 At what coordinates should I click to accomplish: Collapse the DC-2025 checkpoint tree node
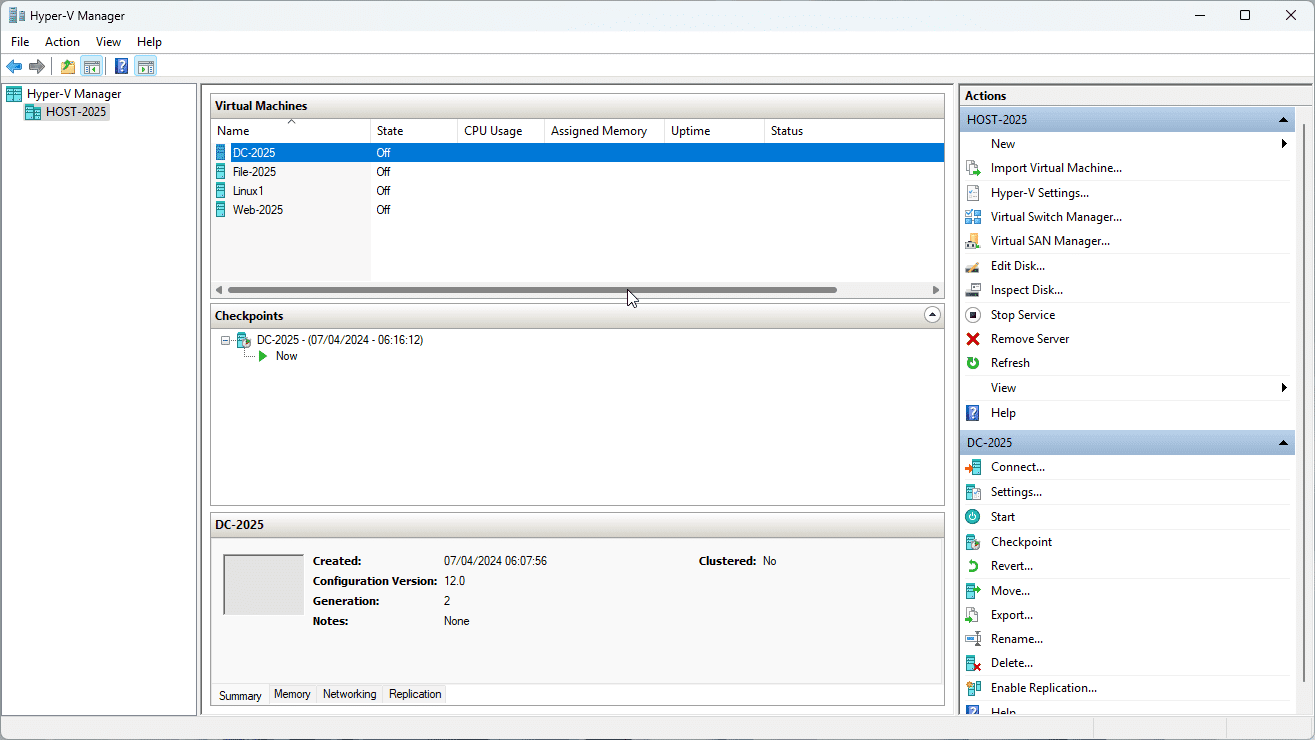pos(225,339)
